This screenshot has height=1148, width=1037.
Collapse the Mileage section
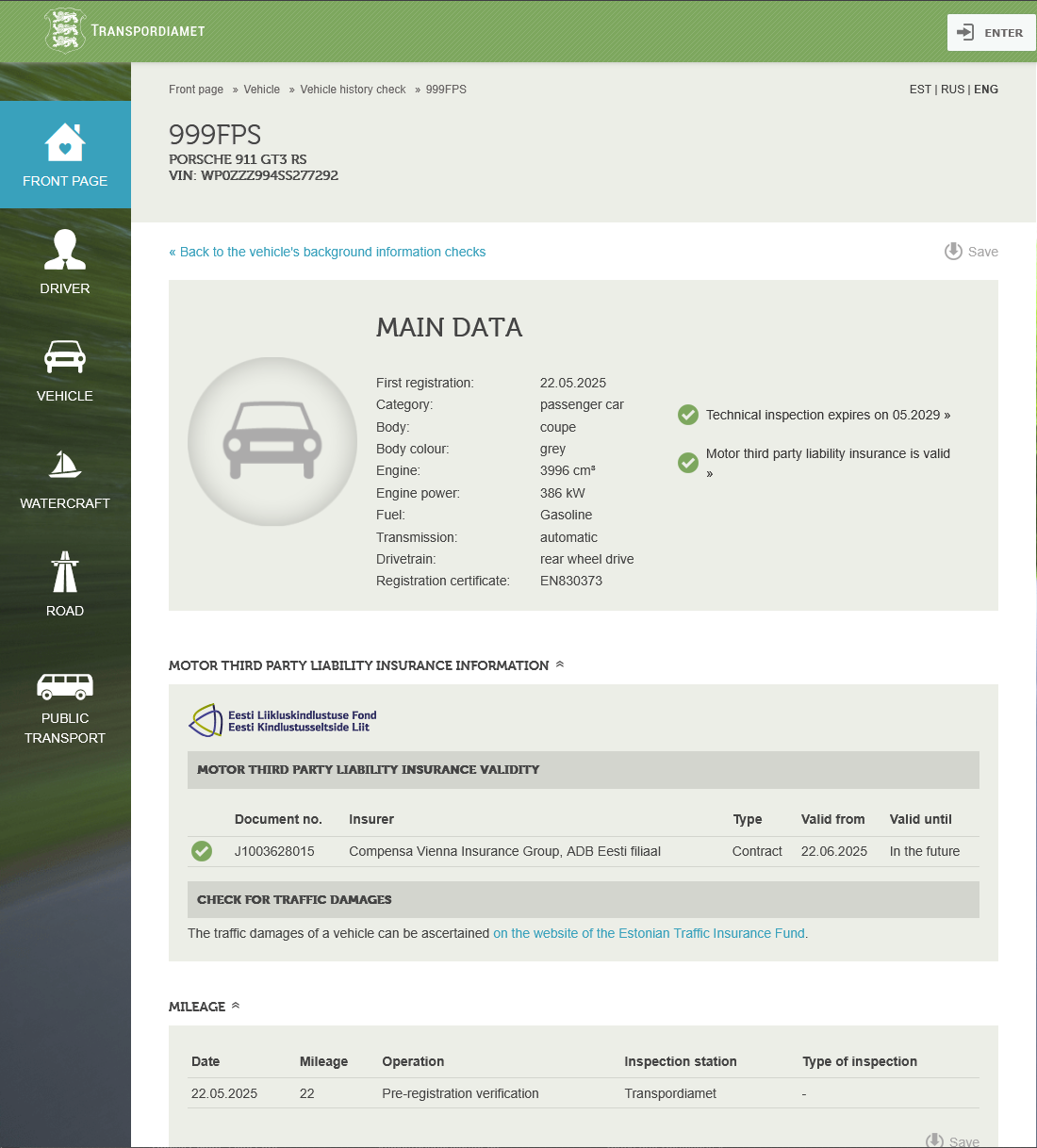236,1006
